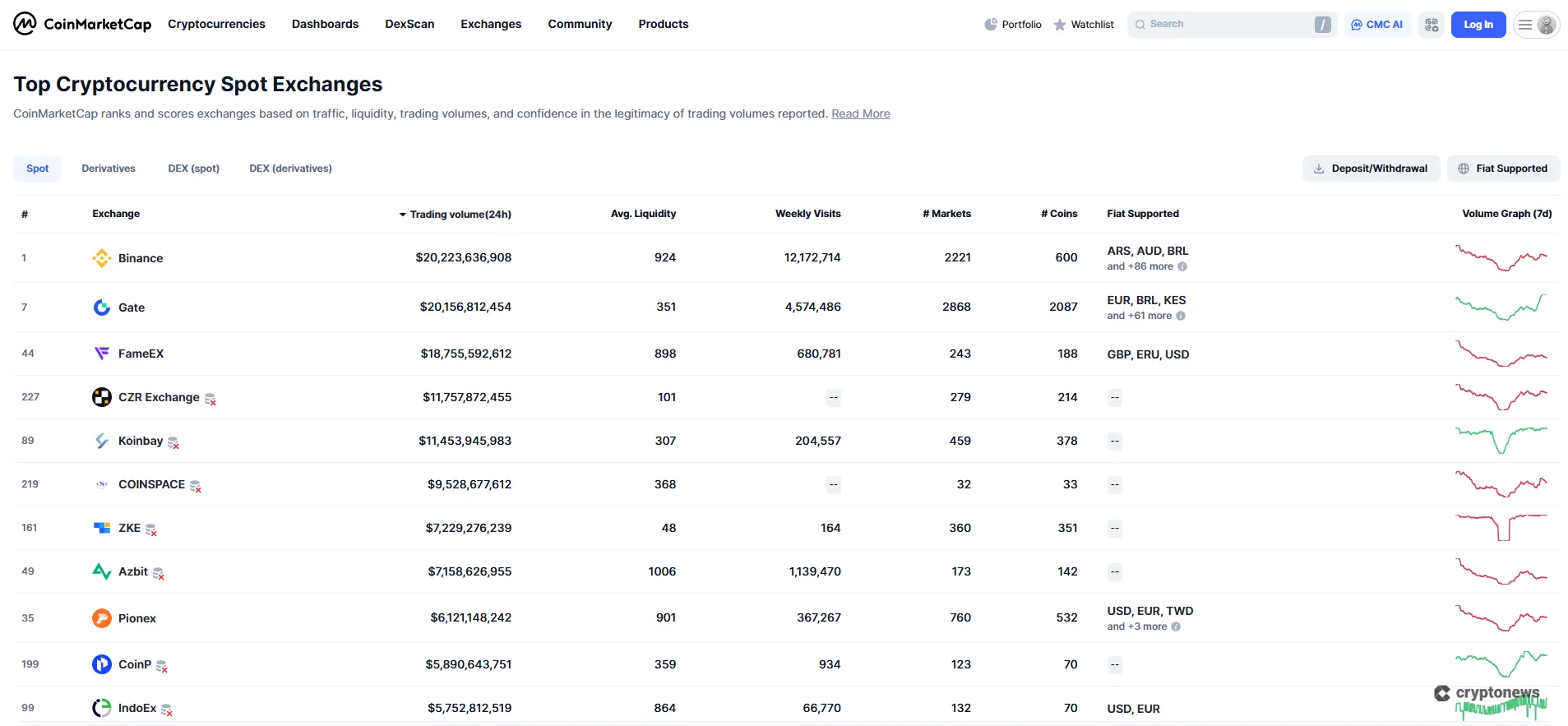Click the no-reserves icon beside COINSPACE
The image size is (1568, 726).
point(196,487)
